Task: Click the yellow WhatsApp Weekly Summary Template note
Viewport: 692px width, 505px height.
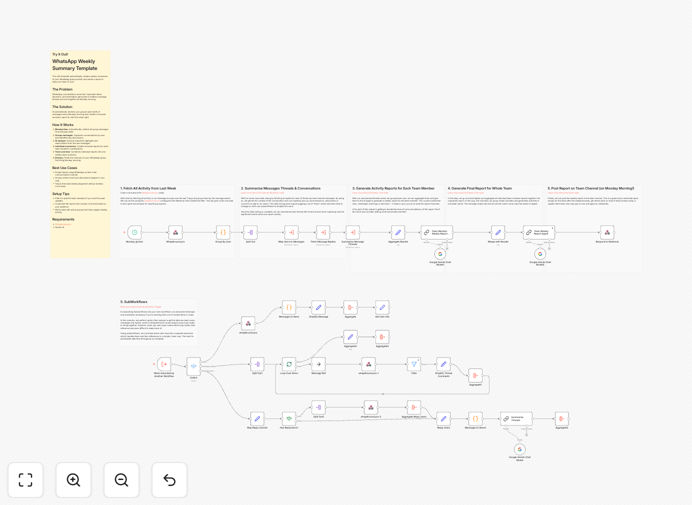Action: [80, 154]
